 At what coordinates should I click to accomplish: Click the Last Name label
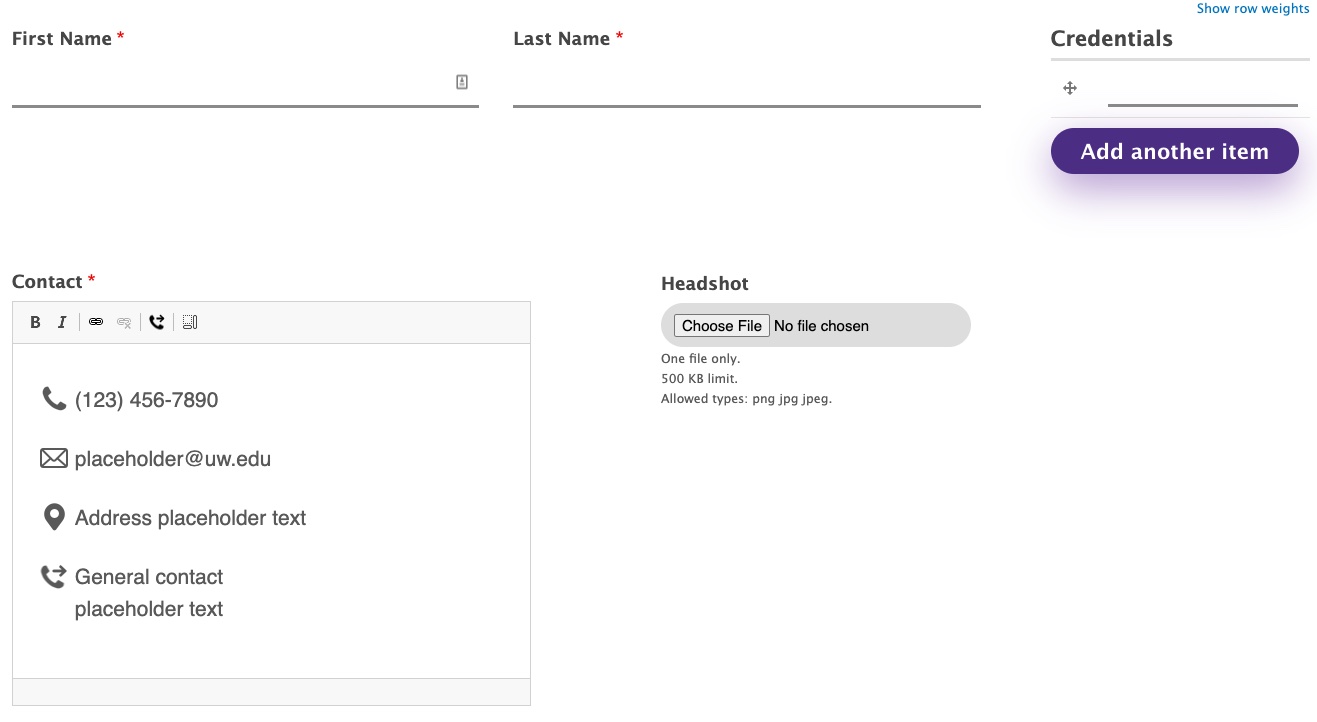(x=562, y=38)
